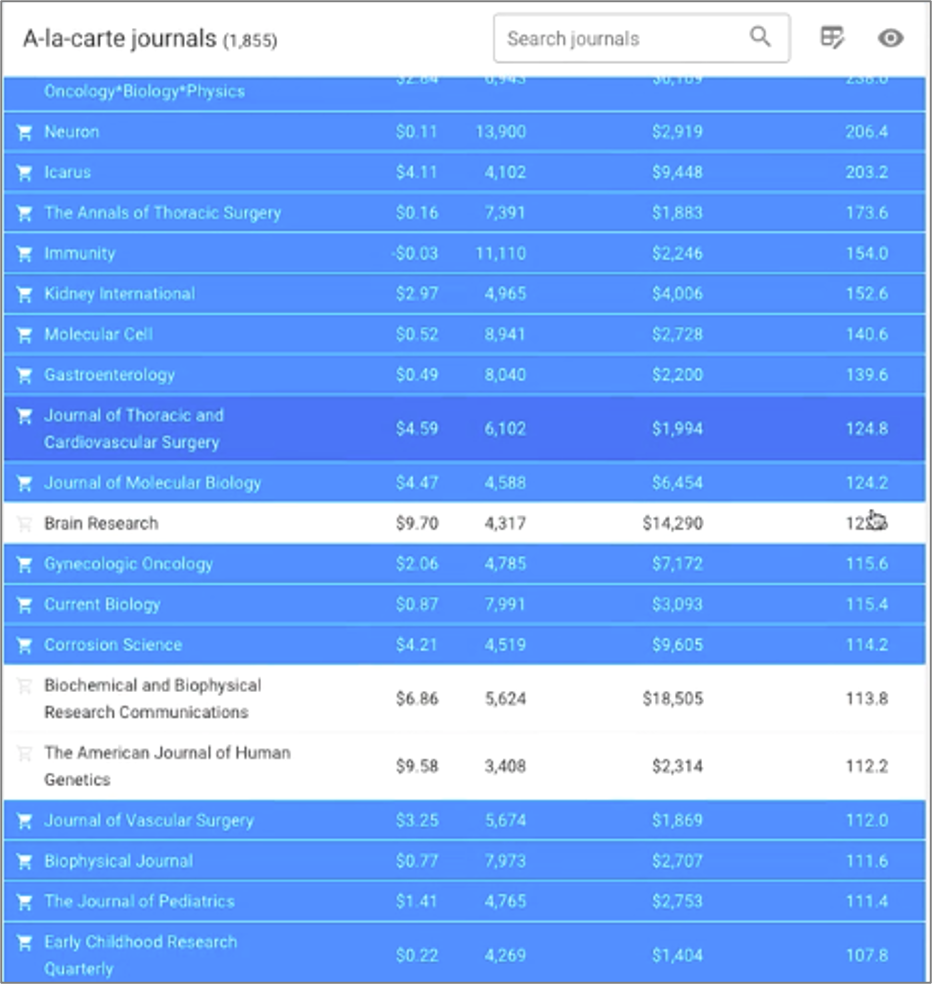Image resolution: width=932 pixels, height=984 pixels.
Task: Select the 113.8 value in the table
Action: (x=867, y=698)
